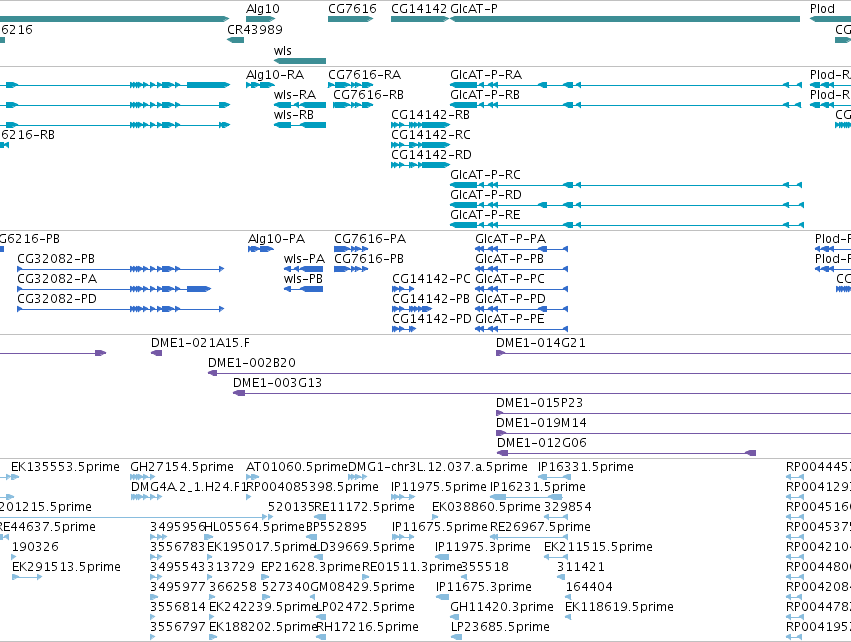
Task: Click the DME1-021A15.F clone feature
Action: pos(156,353)
